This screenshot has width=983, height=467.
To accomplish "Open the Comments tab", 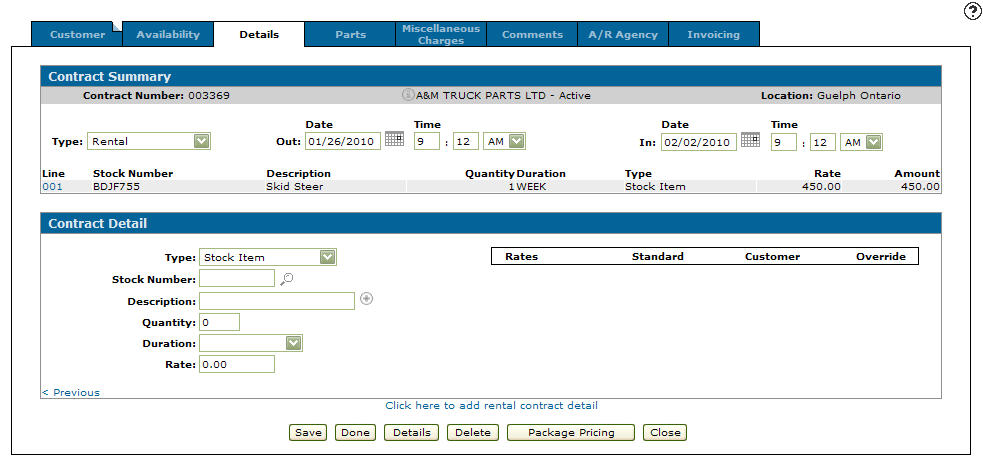I will click(x=532, y=34).
